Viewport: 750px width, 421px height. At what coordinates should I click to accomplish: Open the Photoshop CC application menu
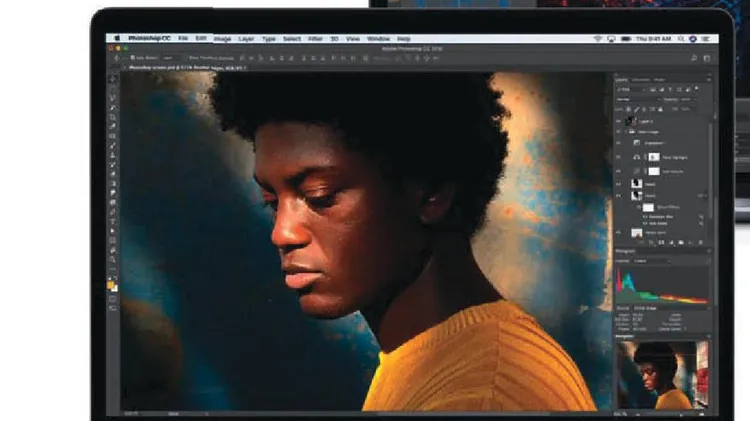[149, 38]
